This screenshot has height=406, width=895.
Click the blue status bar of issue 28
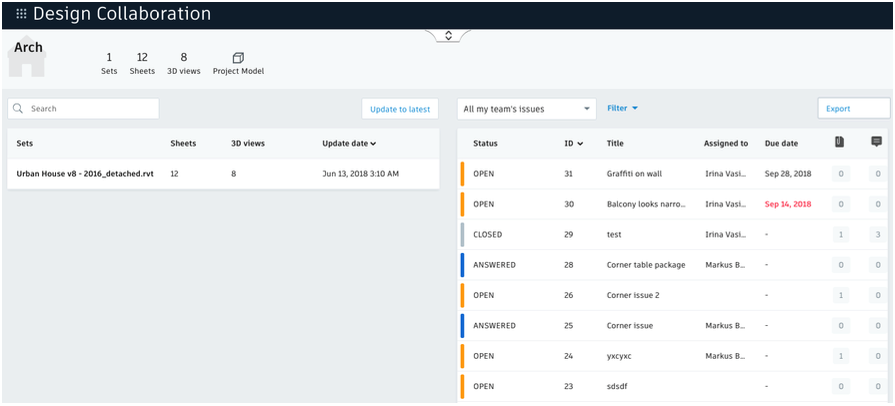463,264
